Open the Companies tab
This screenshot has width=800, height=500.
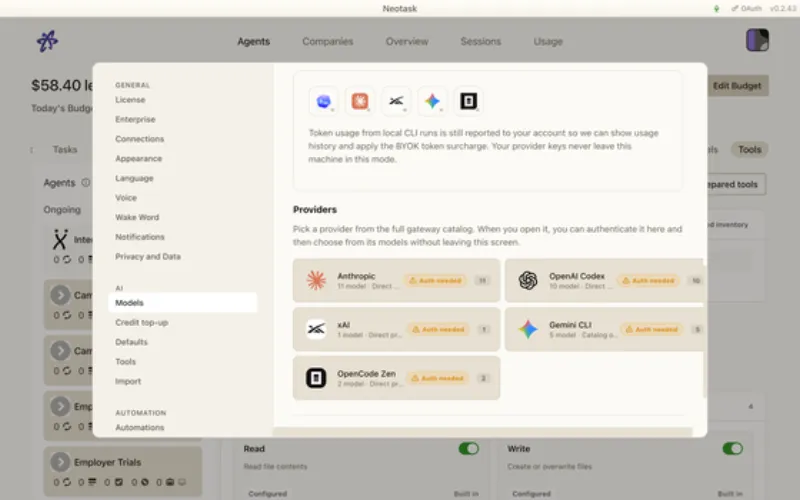328,41
